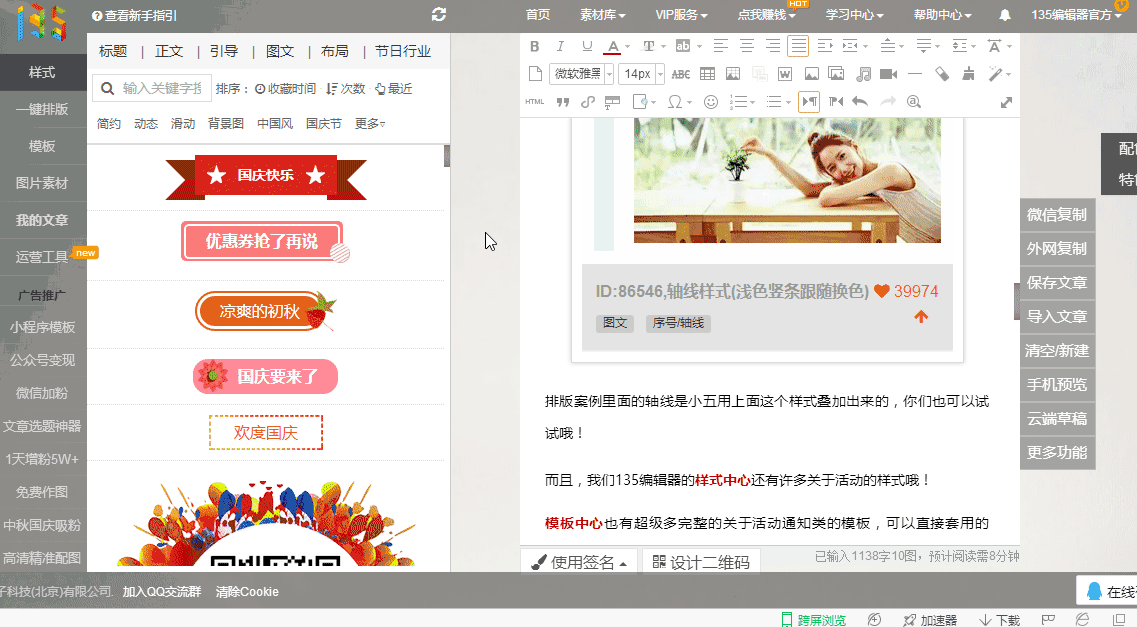Screen dimensions: 1137x627
Task: Click the fullscreen expand icon
Action: (x=1006, y=102)
